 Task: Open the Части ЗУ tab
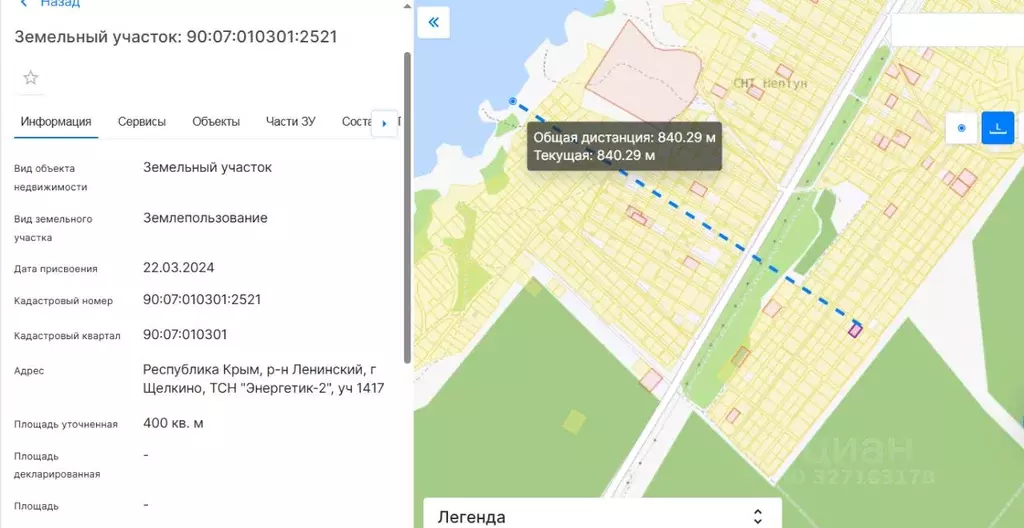pos(291,122)
